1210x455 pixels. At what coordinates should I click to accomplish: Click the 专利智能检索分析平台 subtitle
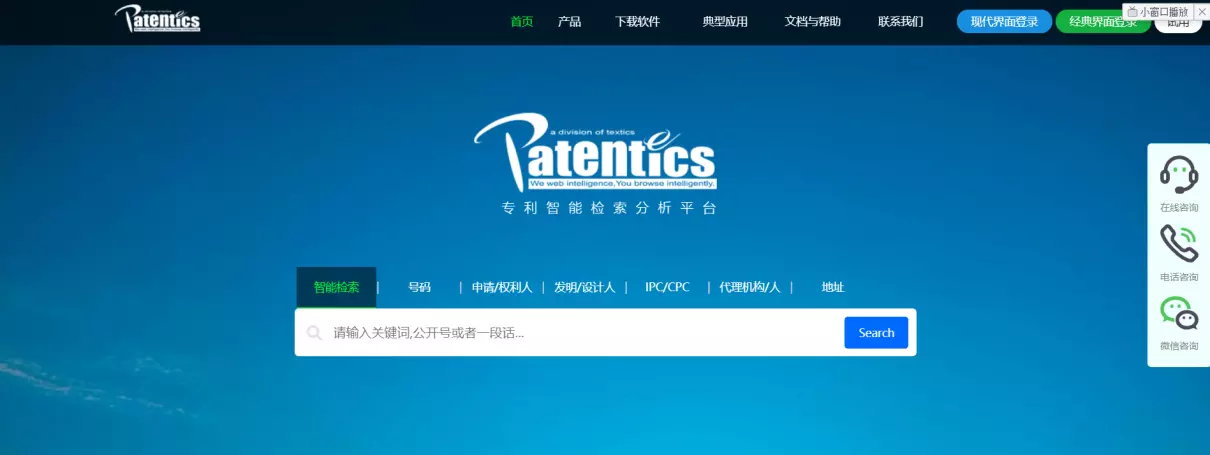pyautogui.click(x=609, y=208)
